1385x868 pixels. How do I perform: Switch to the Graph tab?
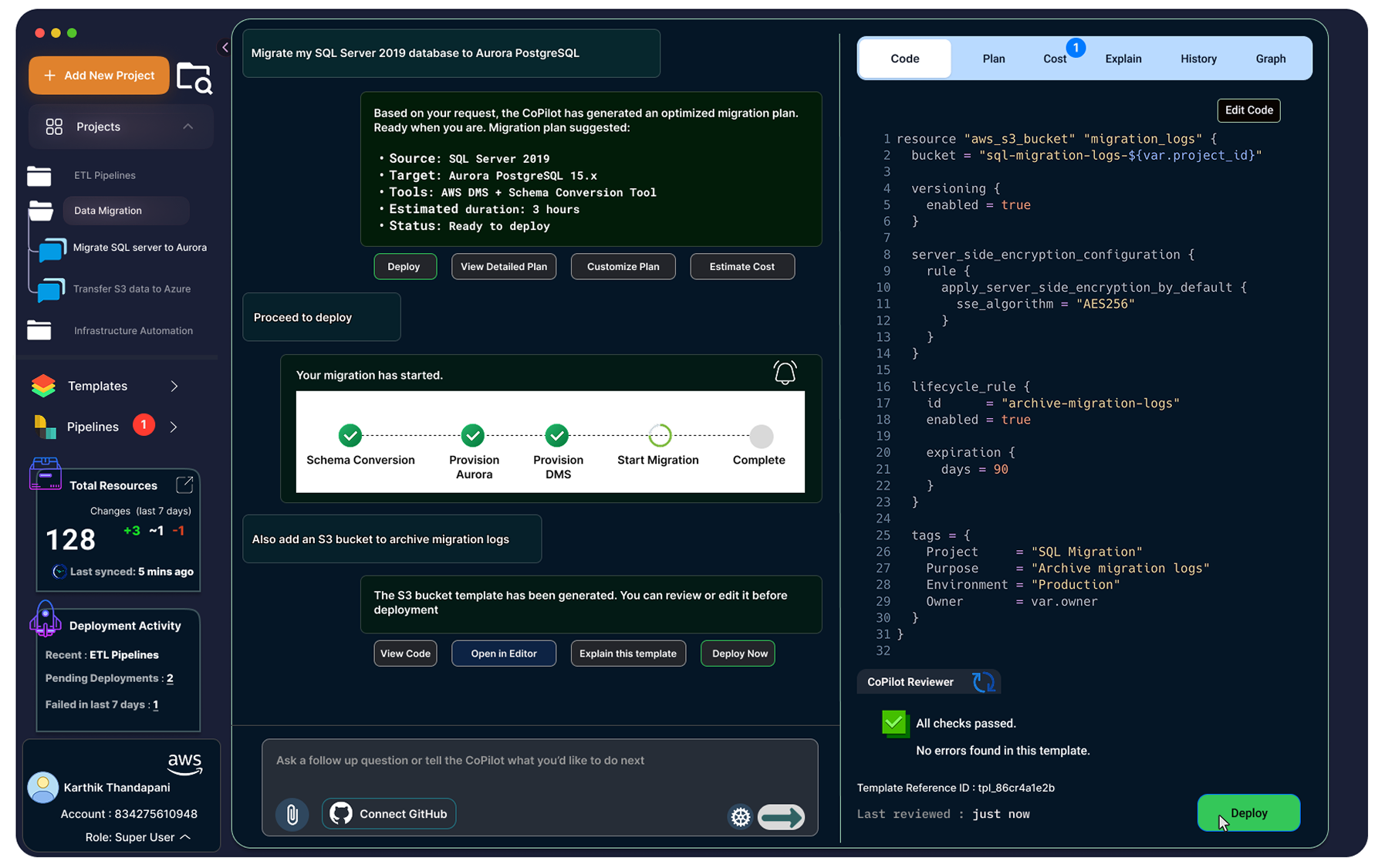coord(1270,59)
